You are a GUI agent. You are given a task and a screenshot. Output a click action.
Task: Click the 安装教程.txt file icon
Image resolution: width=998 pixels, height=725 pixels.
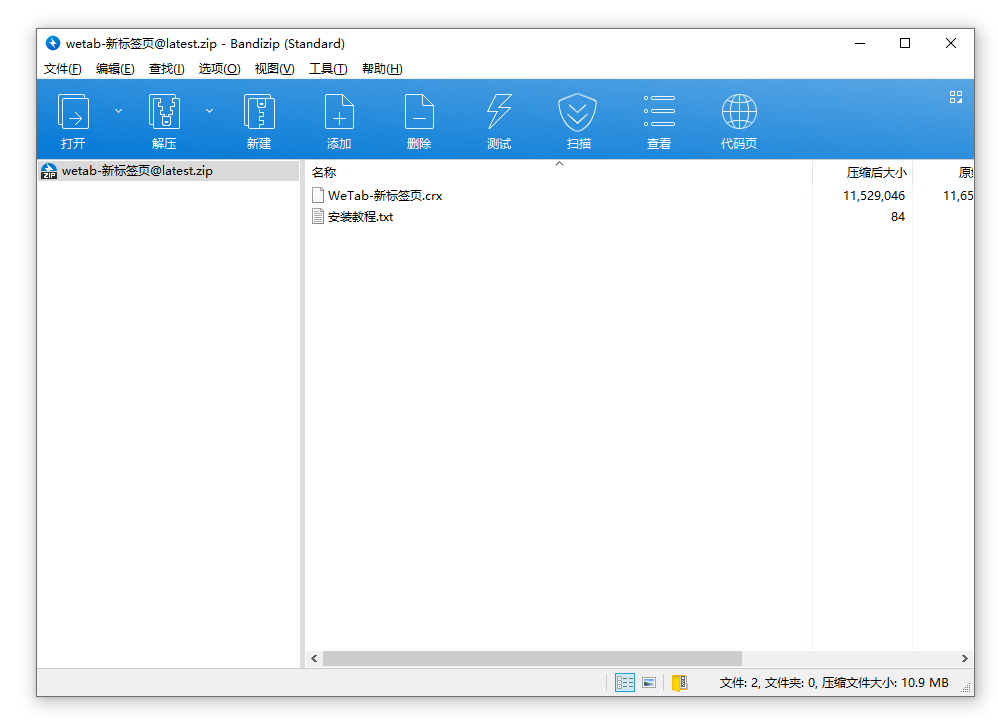coord(318,216)
